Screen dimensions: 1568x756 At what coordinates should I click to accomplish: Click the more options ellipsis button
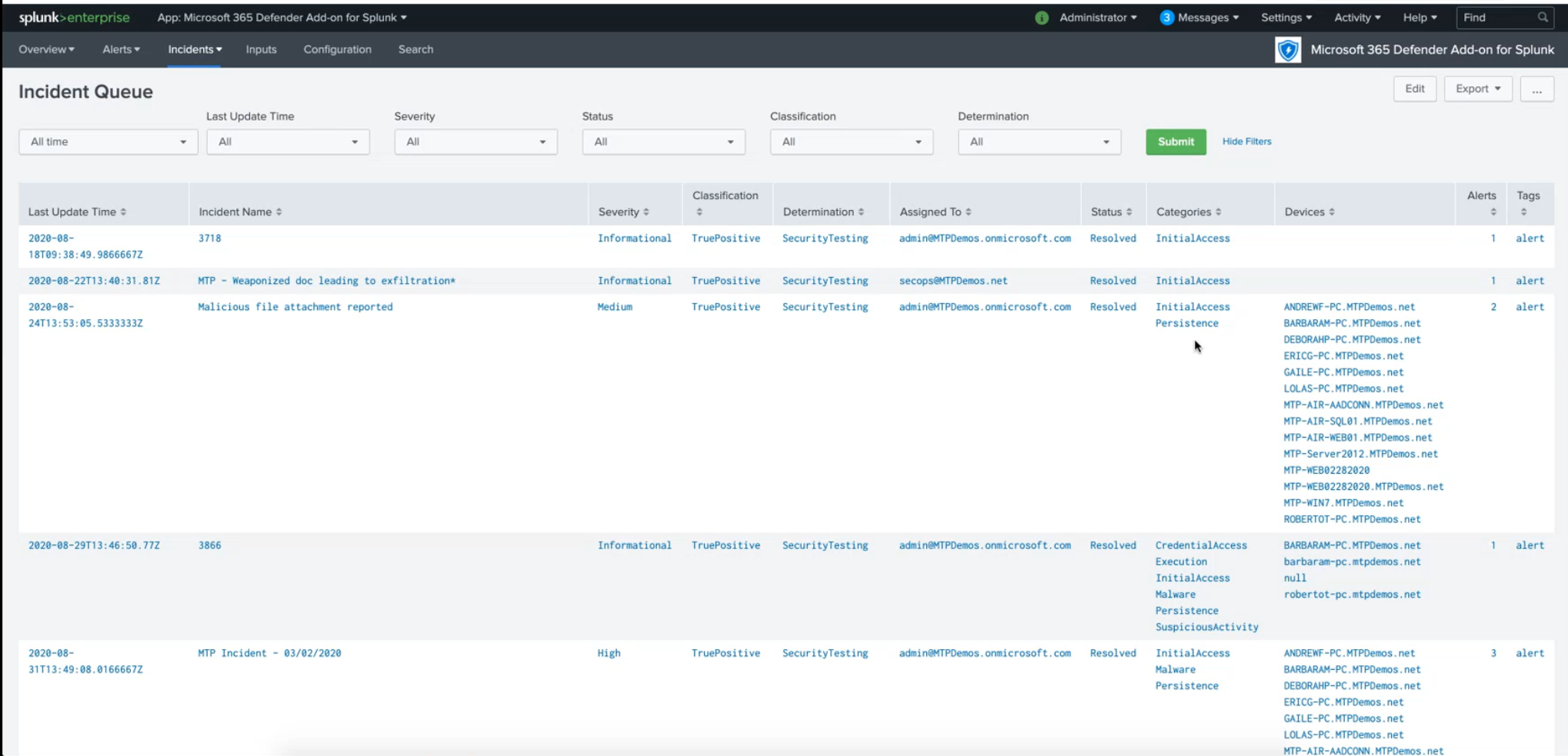[x=1536, y=88]
